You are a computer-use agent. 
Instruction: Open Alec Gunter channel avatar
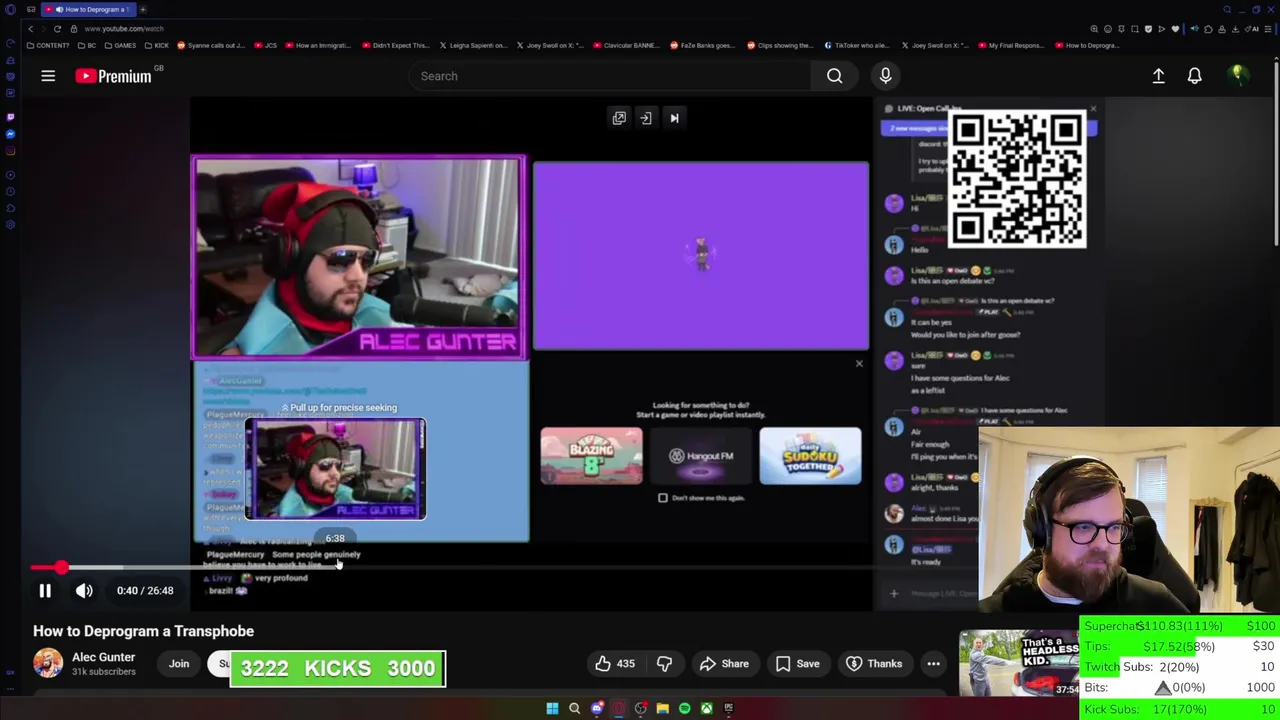(x=48, y=663)
